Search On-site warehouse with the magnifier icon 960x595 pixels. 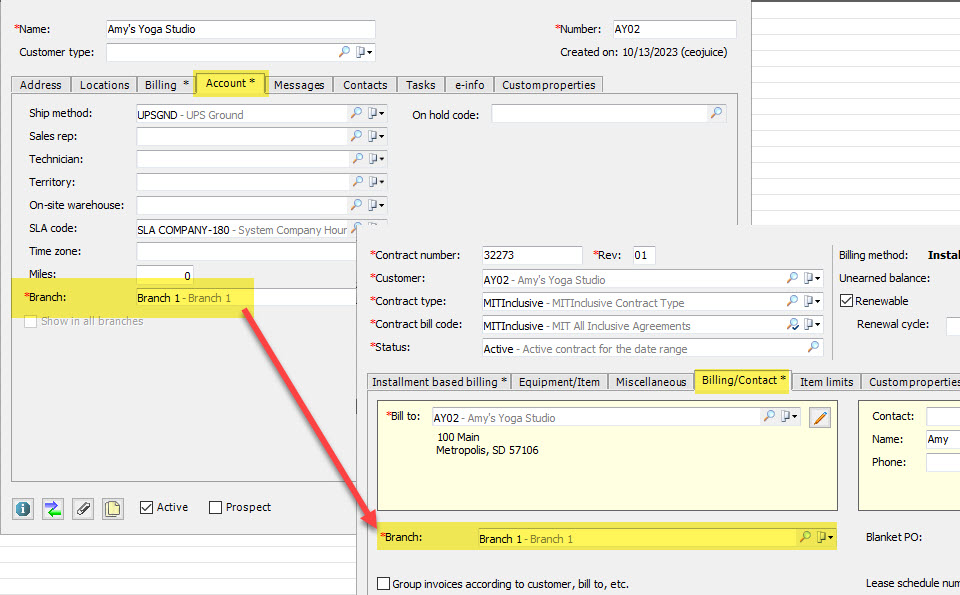click(356, 204)
